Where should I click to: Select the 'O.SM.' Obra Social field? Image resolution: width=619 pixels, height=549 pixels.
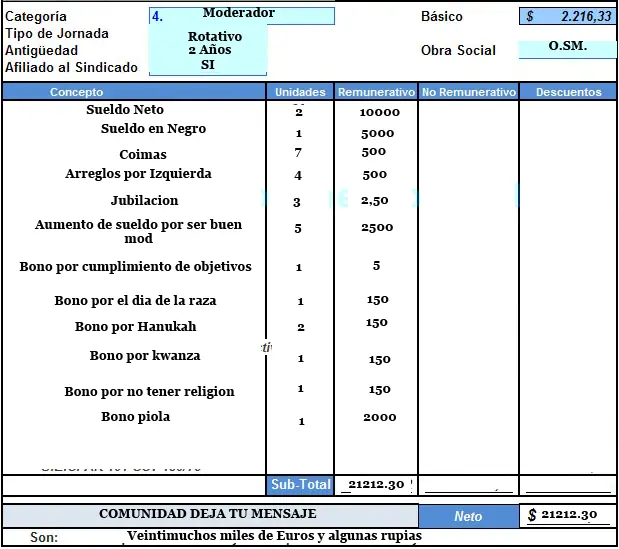(x=567, y=49)
